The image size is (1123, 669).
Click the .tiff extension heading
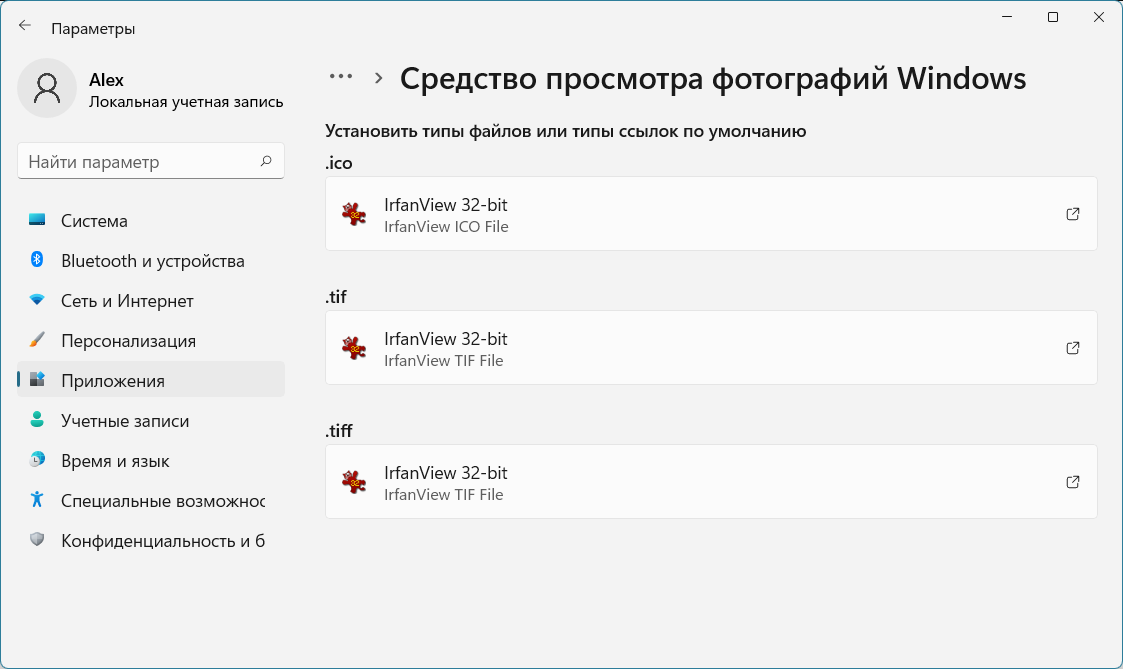point(339,430)
